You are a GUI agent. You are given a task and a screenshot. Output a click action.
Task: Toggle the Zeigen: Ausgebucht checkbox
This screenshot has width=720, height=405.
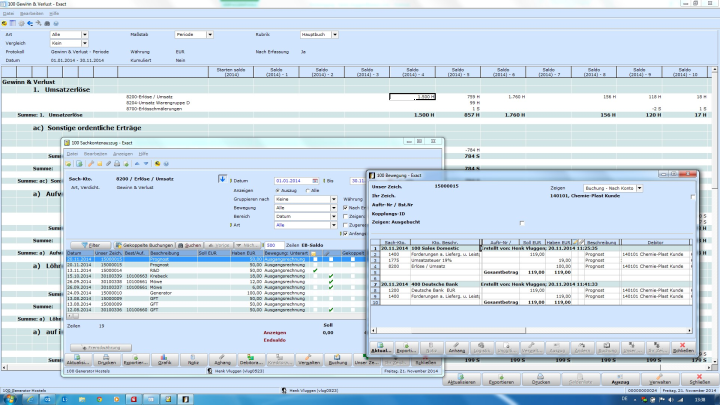[x=522, y=222]
